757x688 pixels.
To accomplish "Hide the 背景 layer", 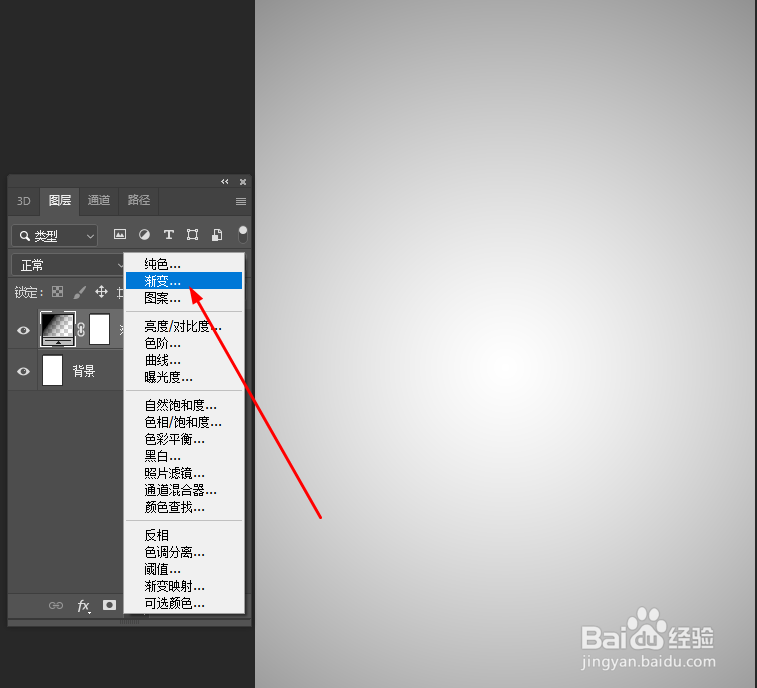I will tap(23, 371).
